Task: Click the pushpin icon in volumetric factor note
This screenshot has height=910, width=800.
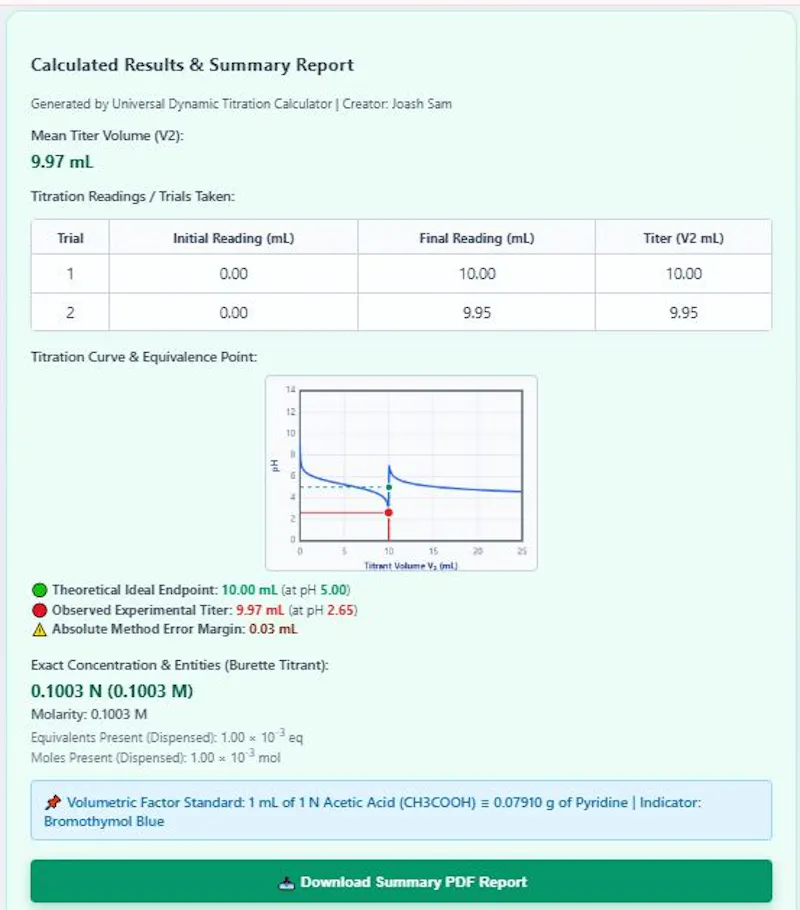Action: coord(53,802)
